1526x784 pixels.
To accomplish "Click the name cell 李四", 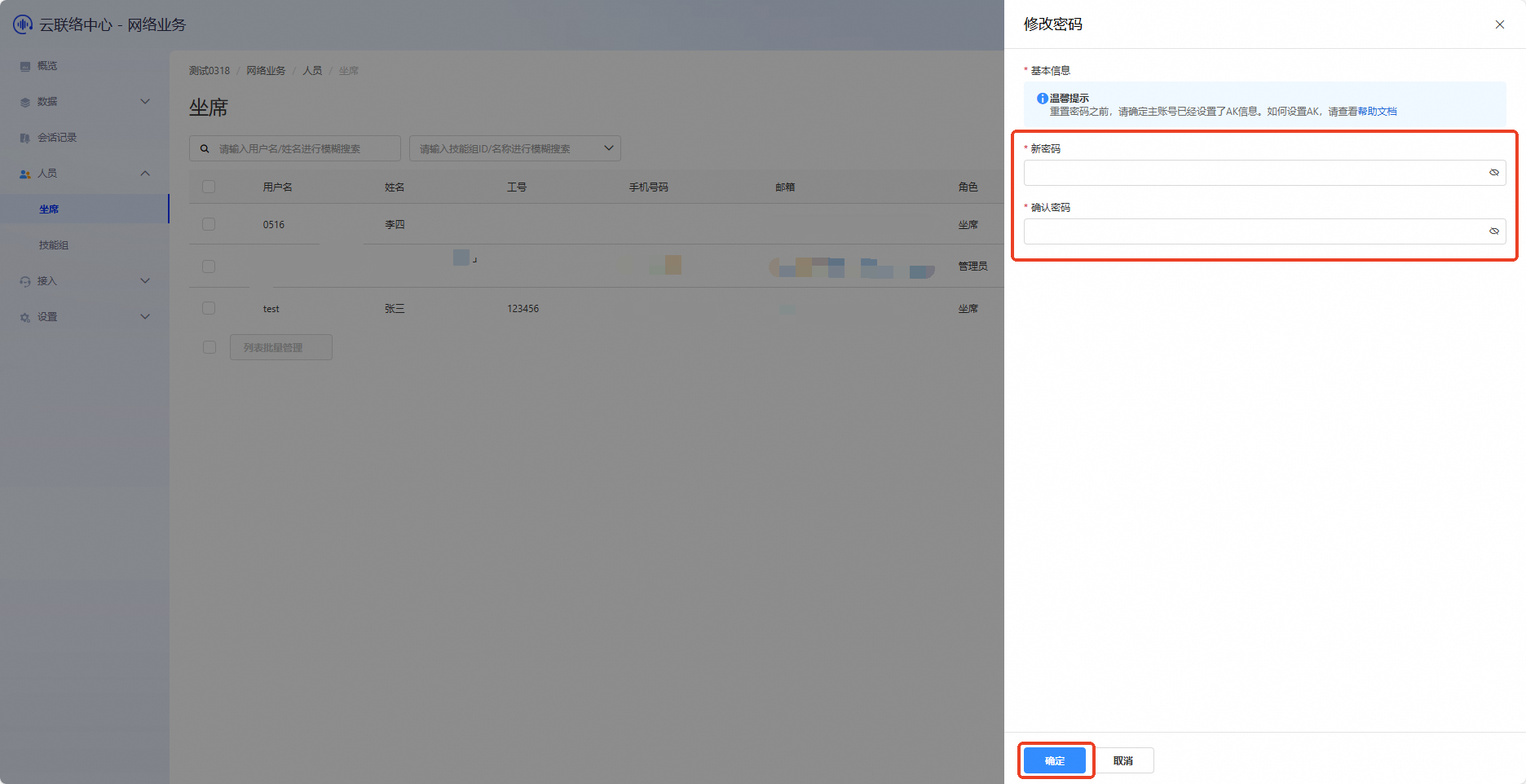I will click(x=395, y=225).
